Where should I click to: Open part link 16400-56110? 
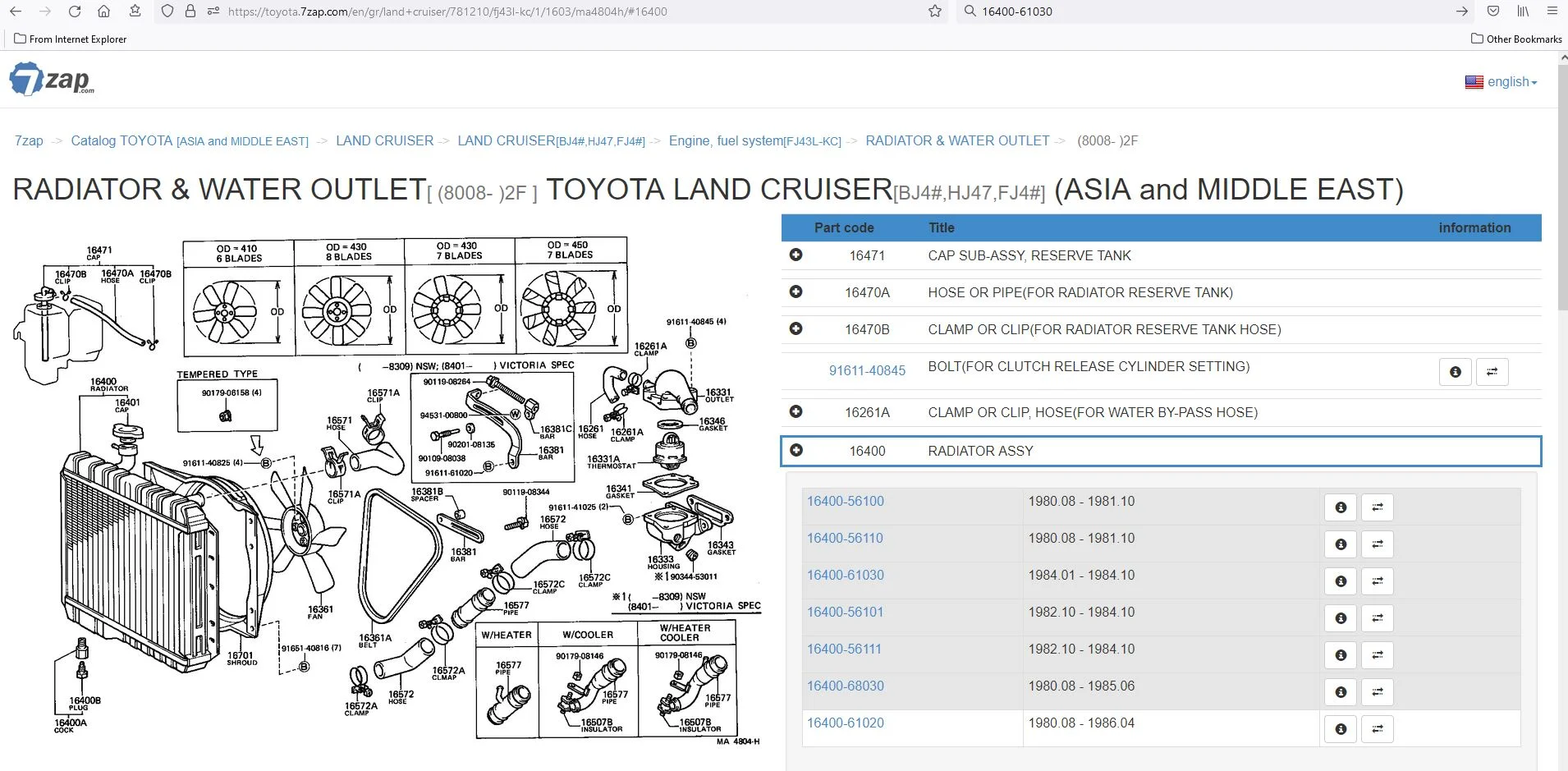click(845, 539)
